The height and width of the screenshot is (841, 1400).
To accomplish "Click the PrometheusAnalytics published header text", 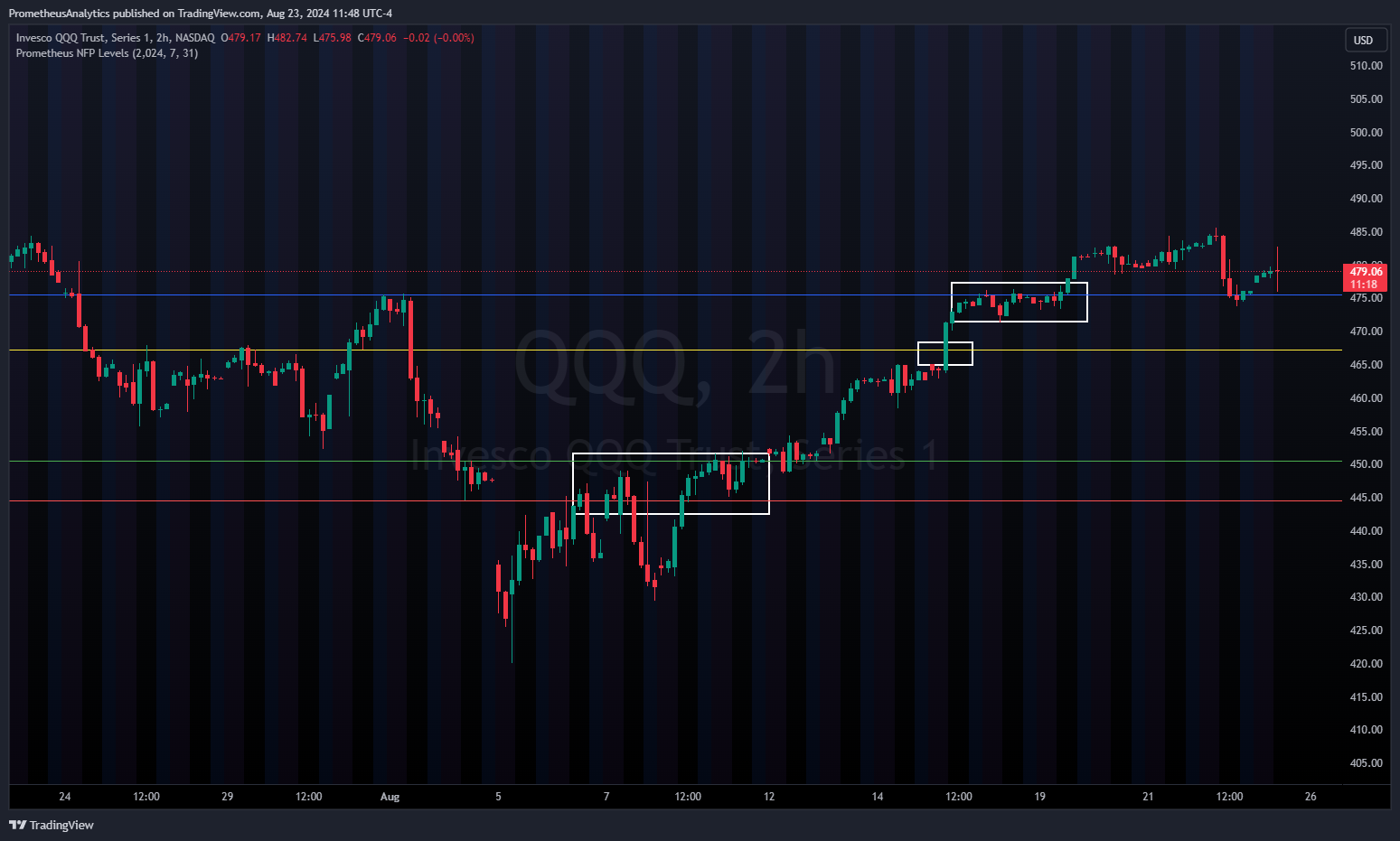I will (200, 14).
